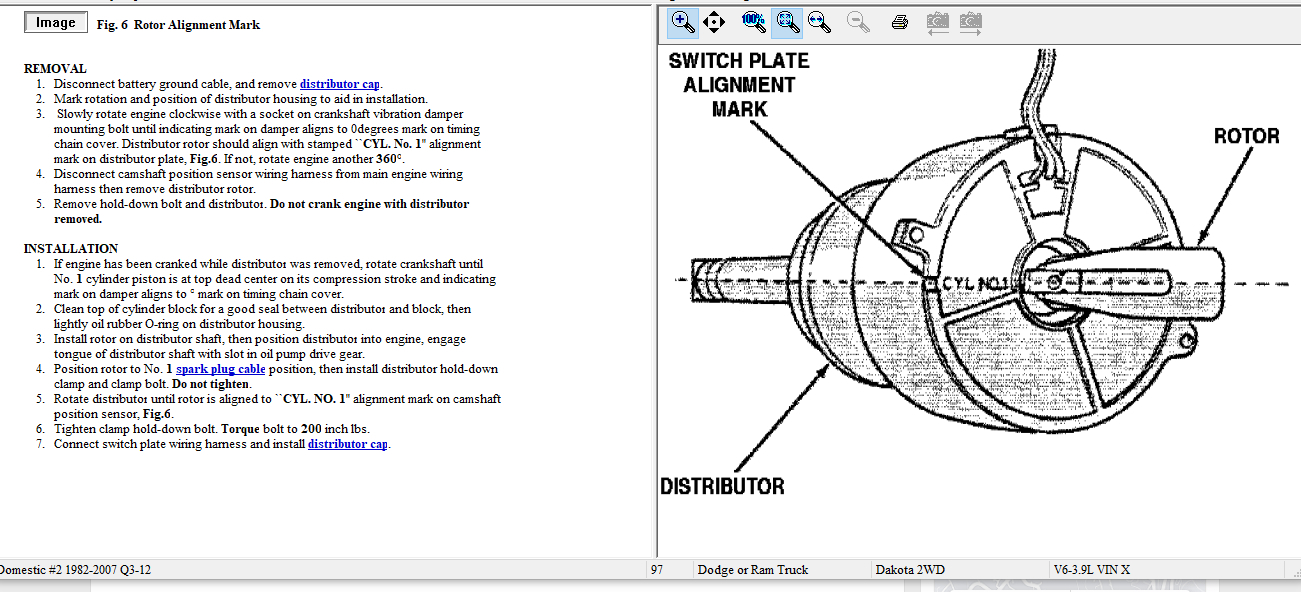Click 'Torque bolt to 200 inch lbs' text
Viewport: 1301px width, 592px height.
[x=295, y=429]
